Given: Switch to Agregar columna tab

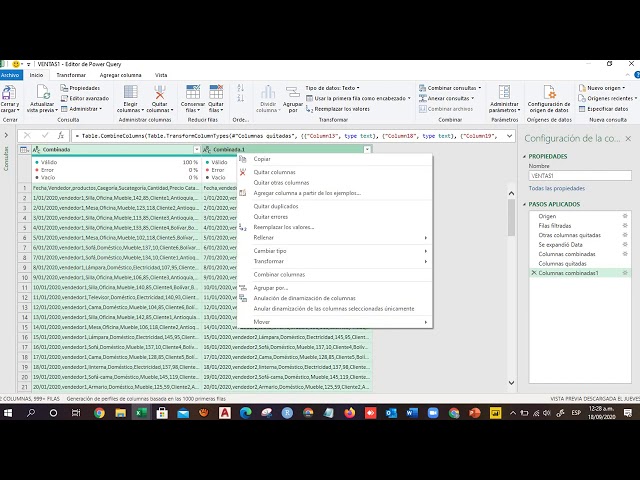Looking at the screenshot, I should click(120, 75).
